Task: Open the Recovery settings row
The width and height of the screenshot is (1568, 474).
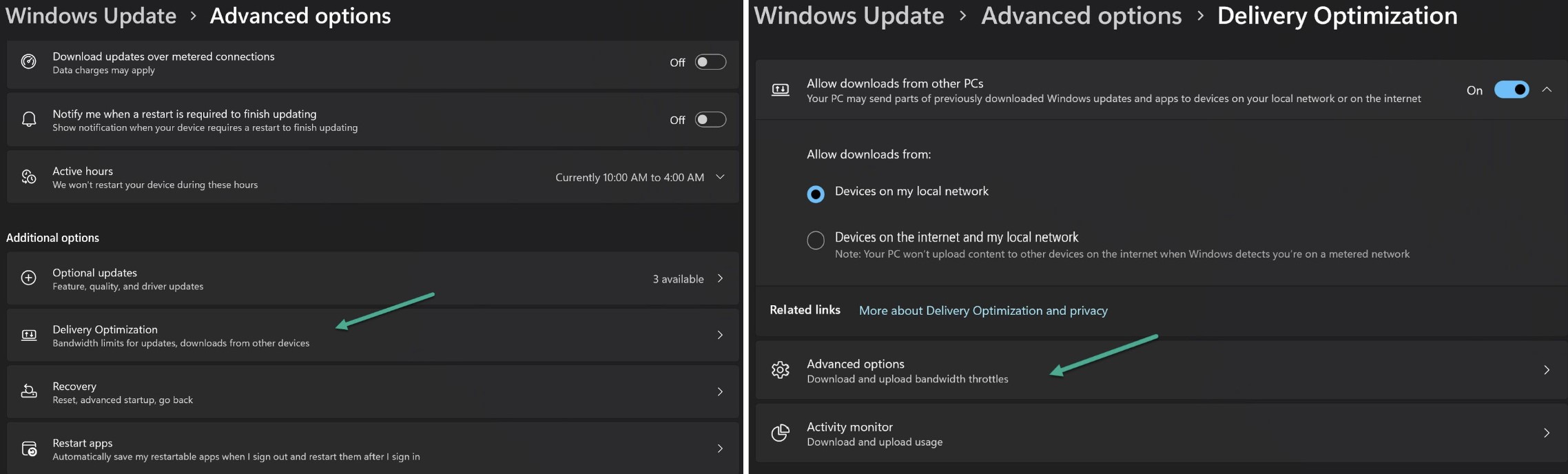Action: click(x=373, y=392)
